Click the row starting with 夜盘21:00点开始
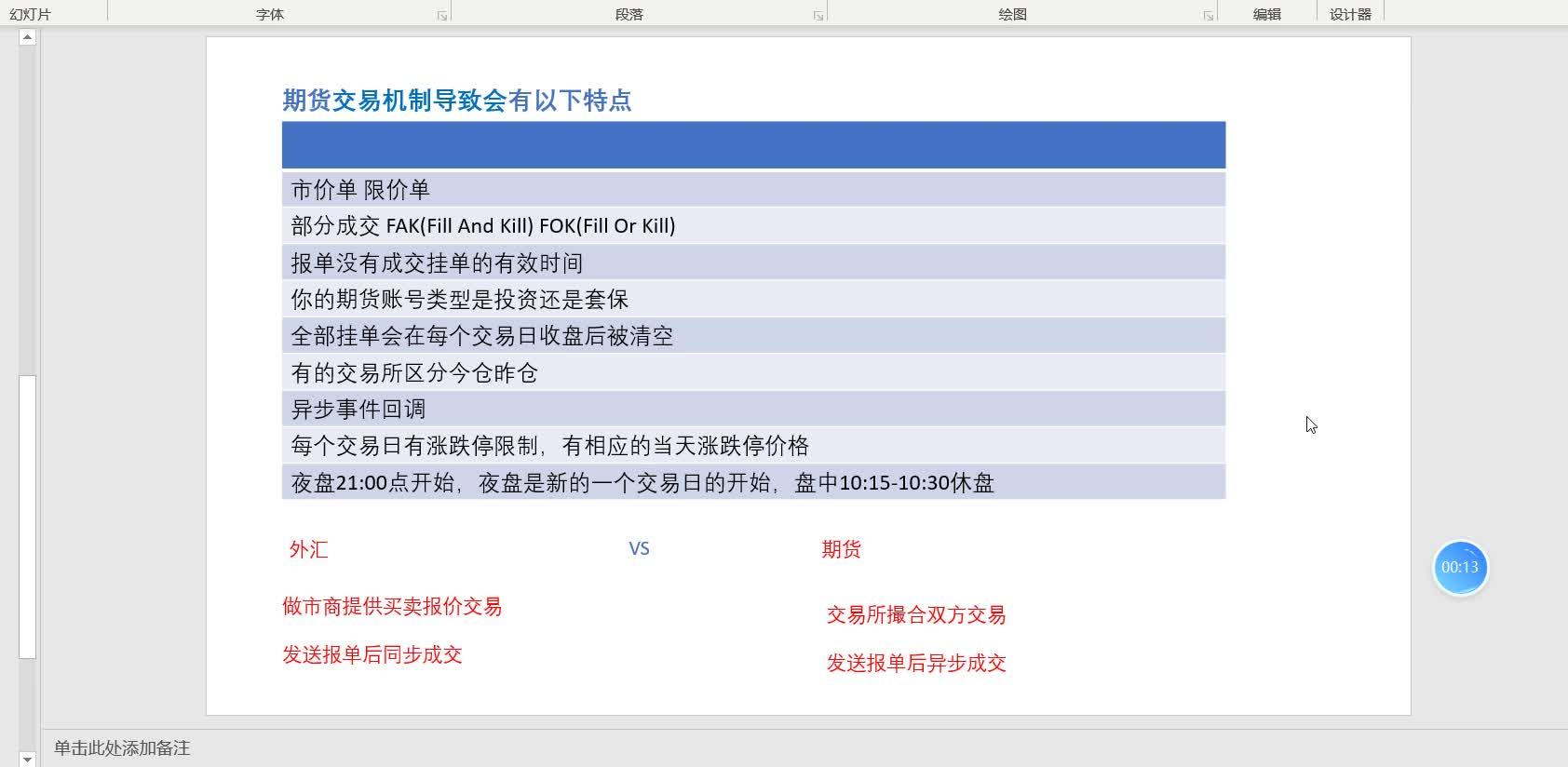The image size is (1568, 767). [753, 482]
